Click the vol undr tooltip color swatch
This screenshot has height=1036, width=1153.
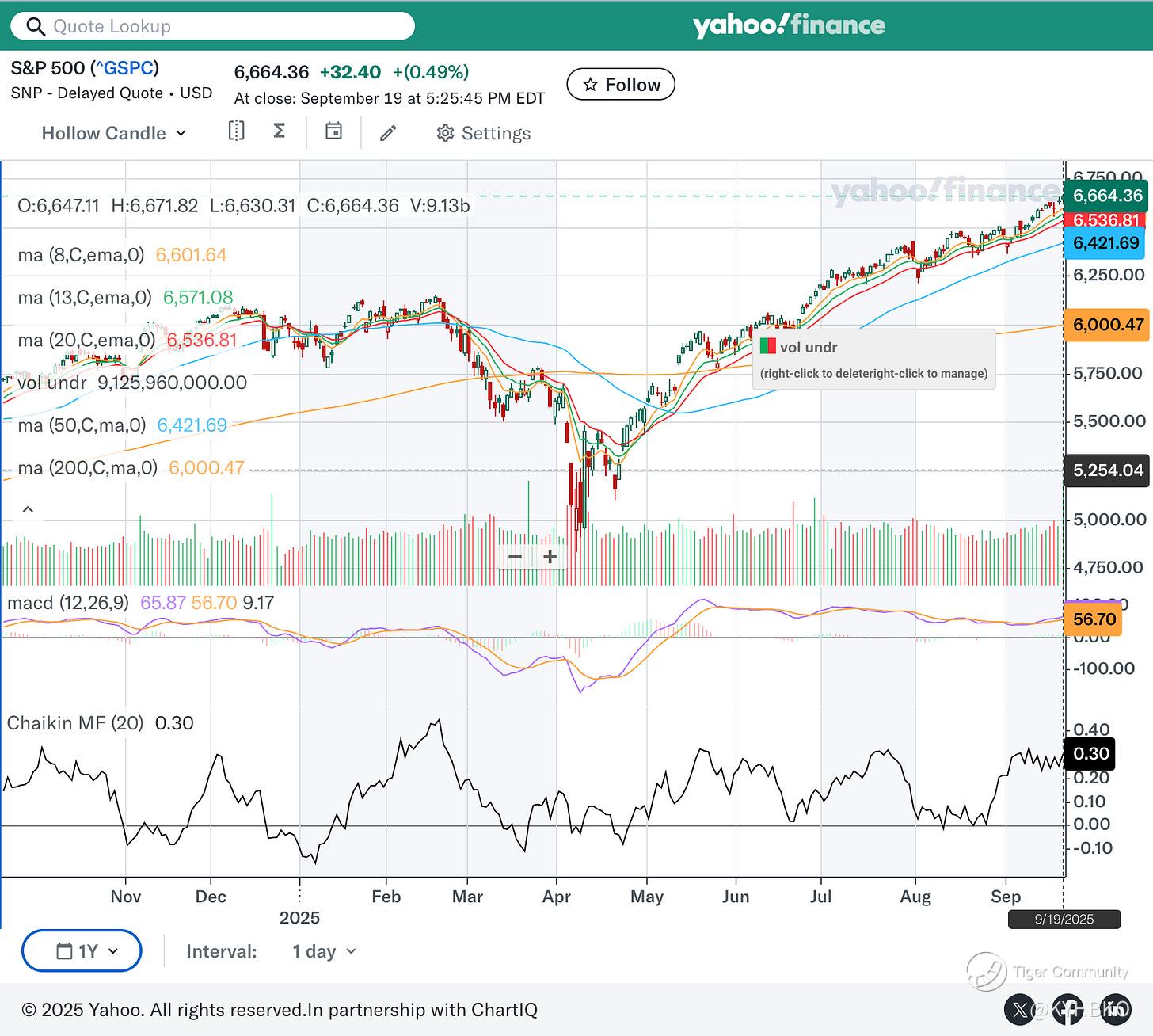pyautogui.click(x=767, y=347)
